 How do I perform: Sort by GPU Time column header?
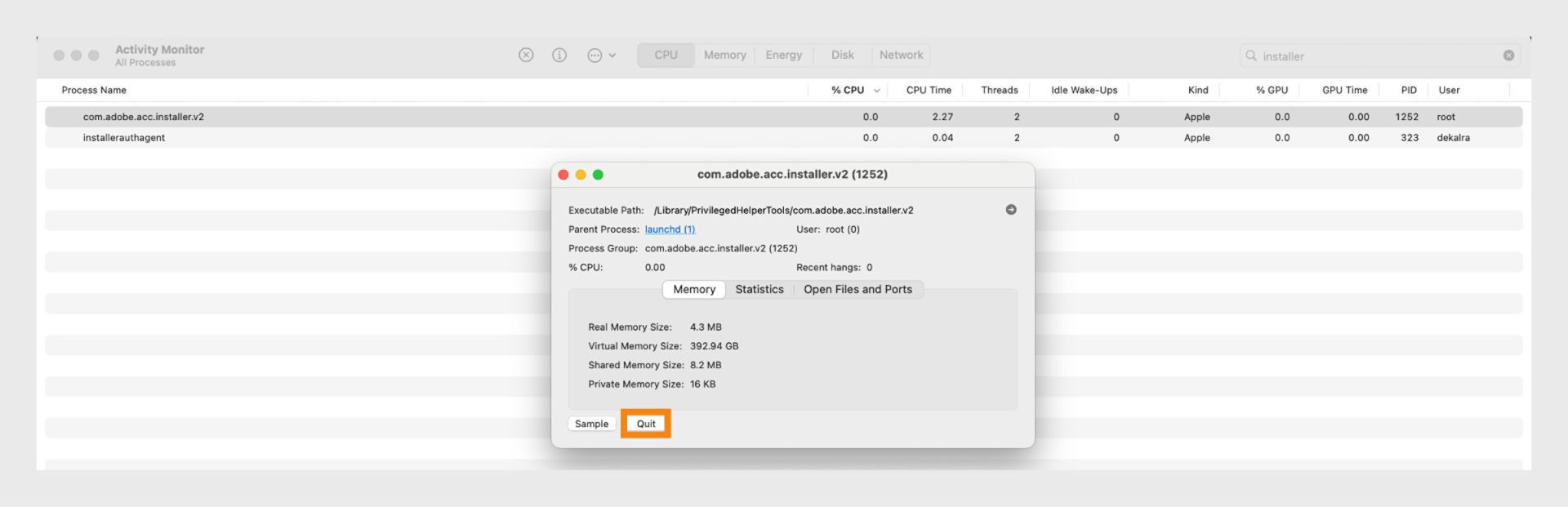pyautogui.click(x=1344, y=90)
